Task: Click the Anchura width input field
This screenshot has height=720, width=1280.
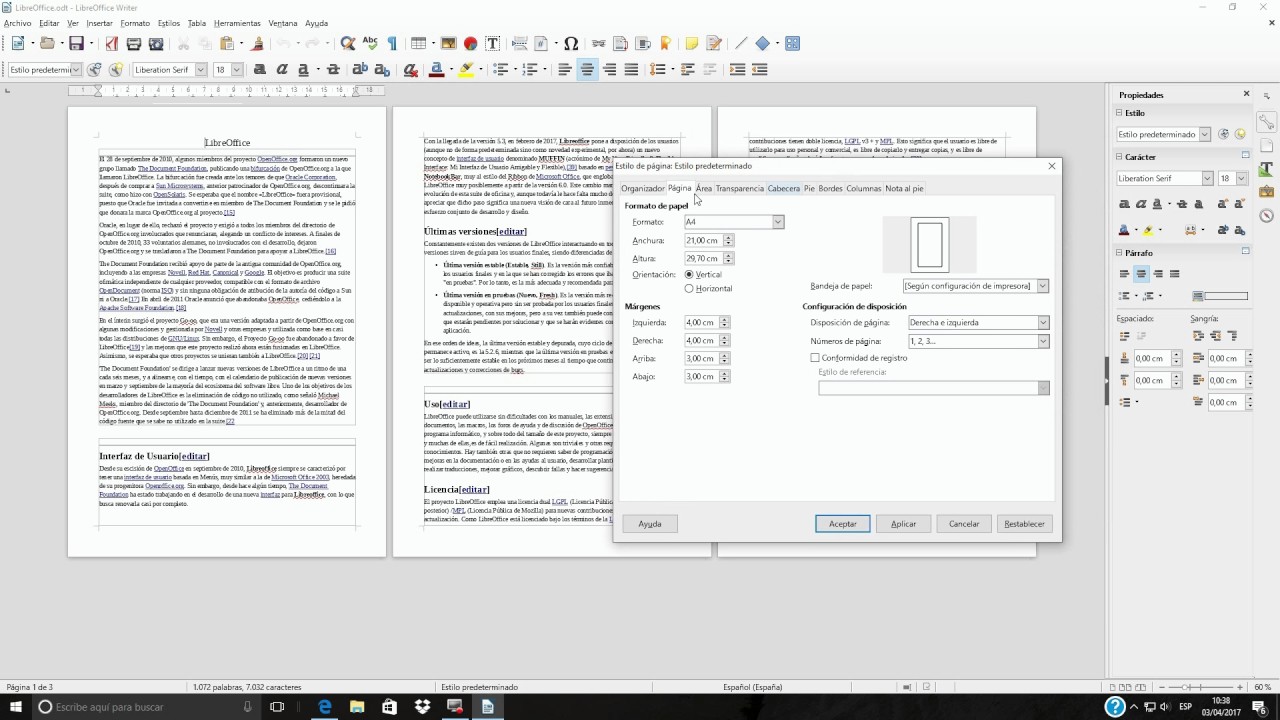Action: pyautogui.click(x=703, y=241)
